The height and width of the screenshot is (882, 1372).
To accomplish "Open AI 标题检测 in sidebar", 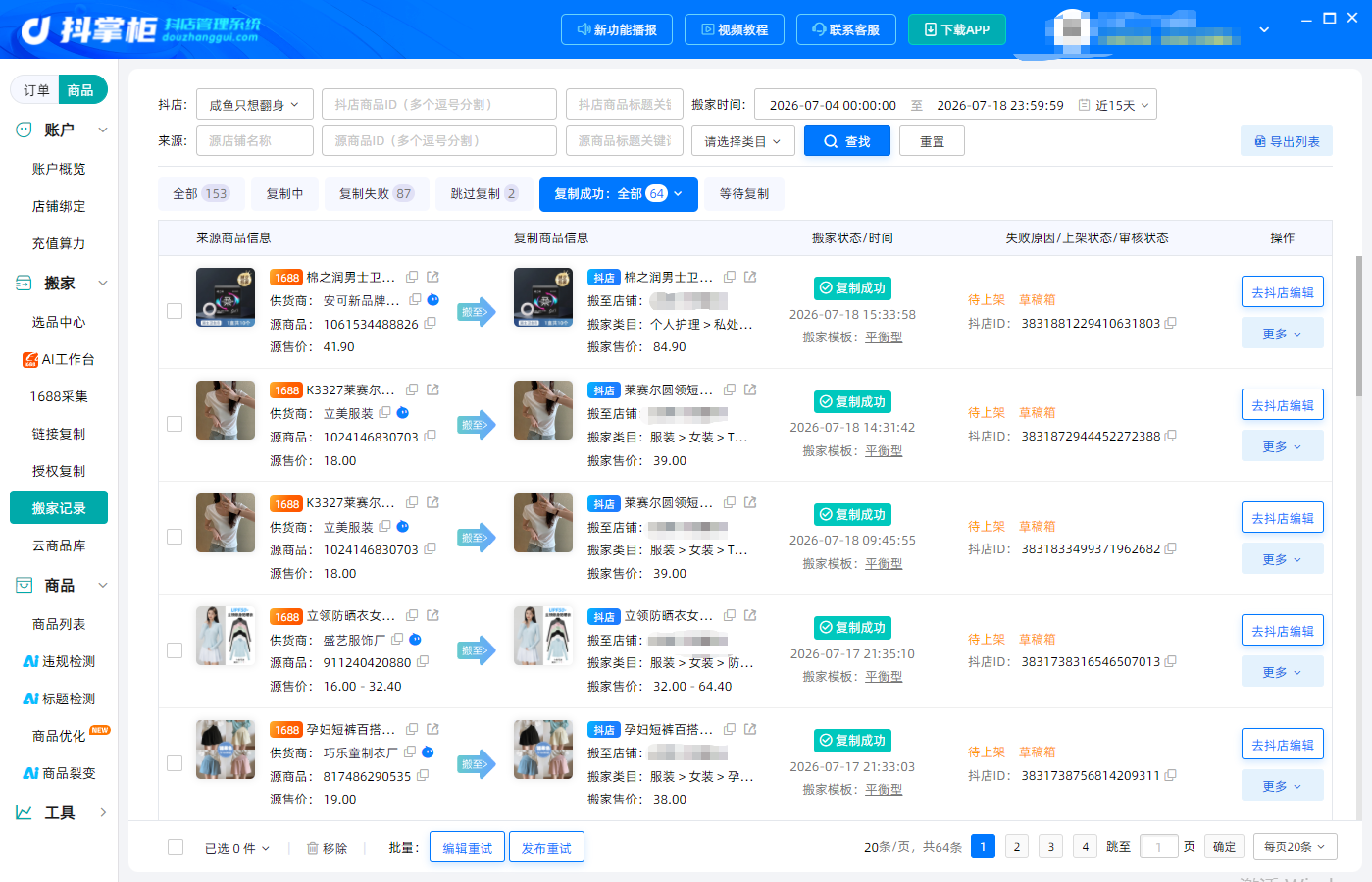I will [59, 699].
